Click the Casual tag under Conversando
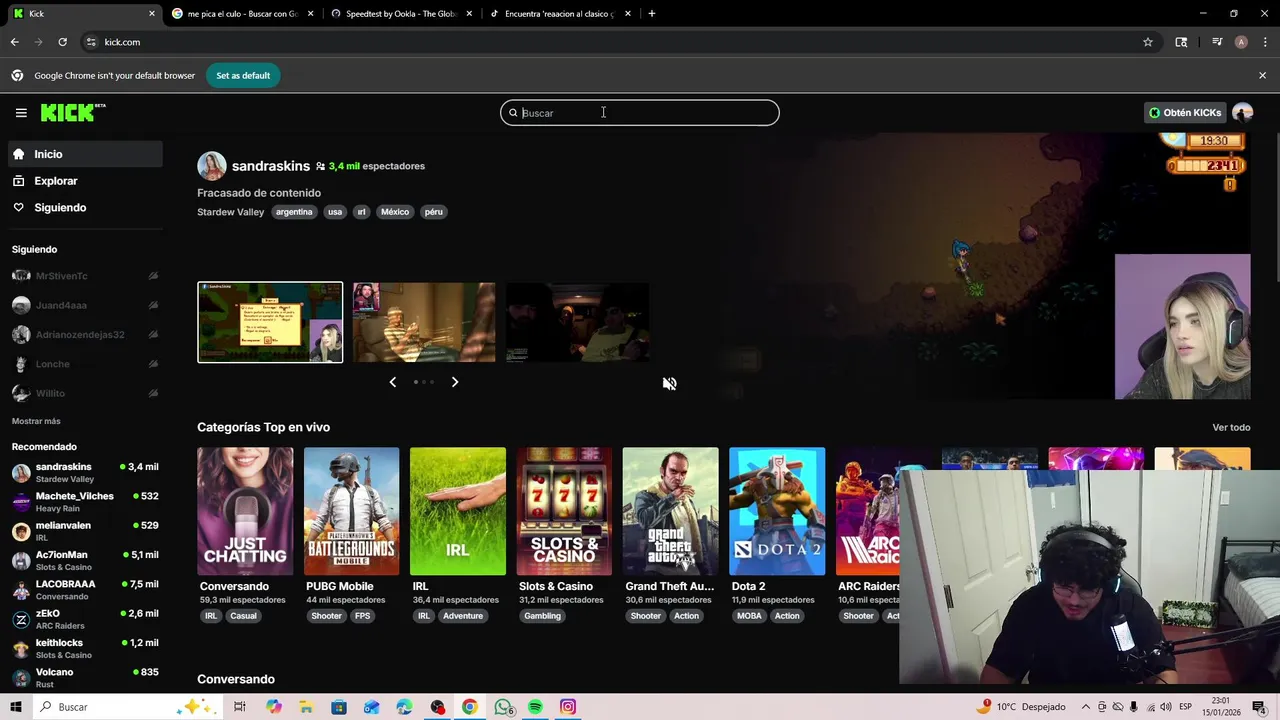The image size is (1280, 720). [243, 616]
